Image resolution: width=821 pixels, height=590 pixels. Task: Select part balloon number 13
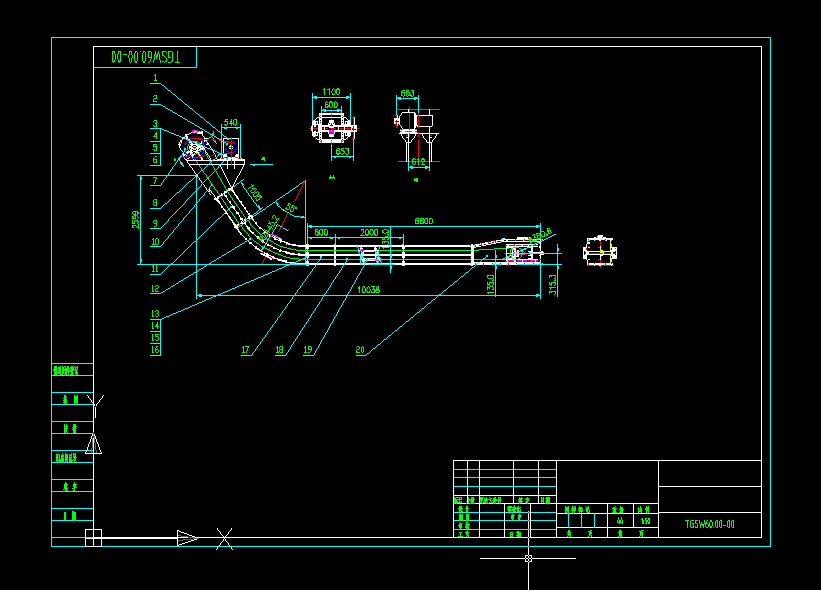click(x=155, y=314)
